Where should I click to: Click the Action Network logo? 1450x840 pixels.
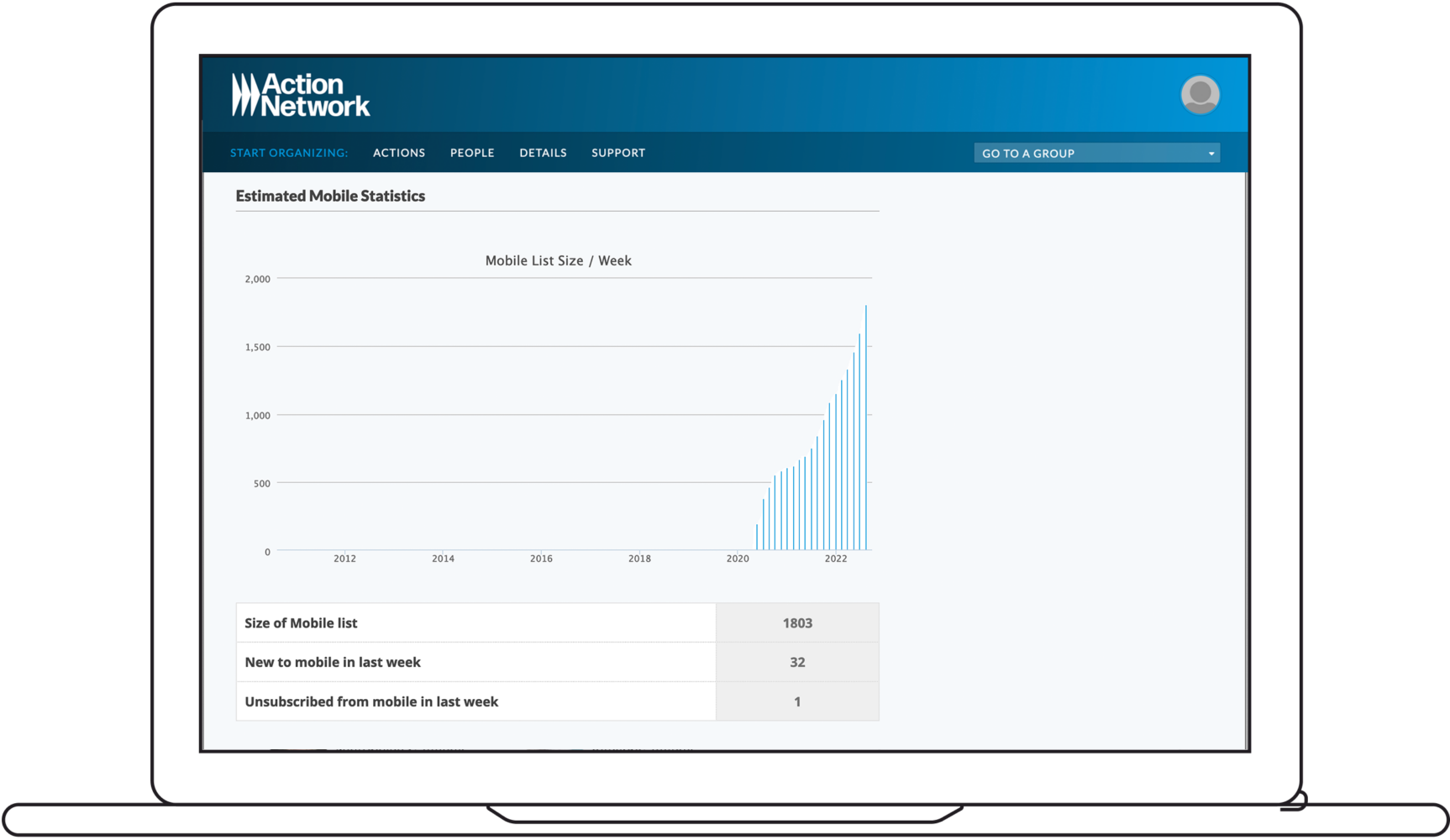point(300,95)
